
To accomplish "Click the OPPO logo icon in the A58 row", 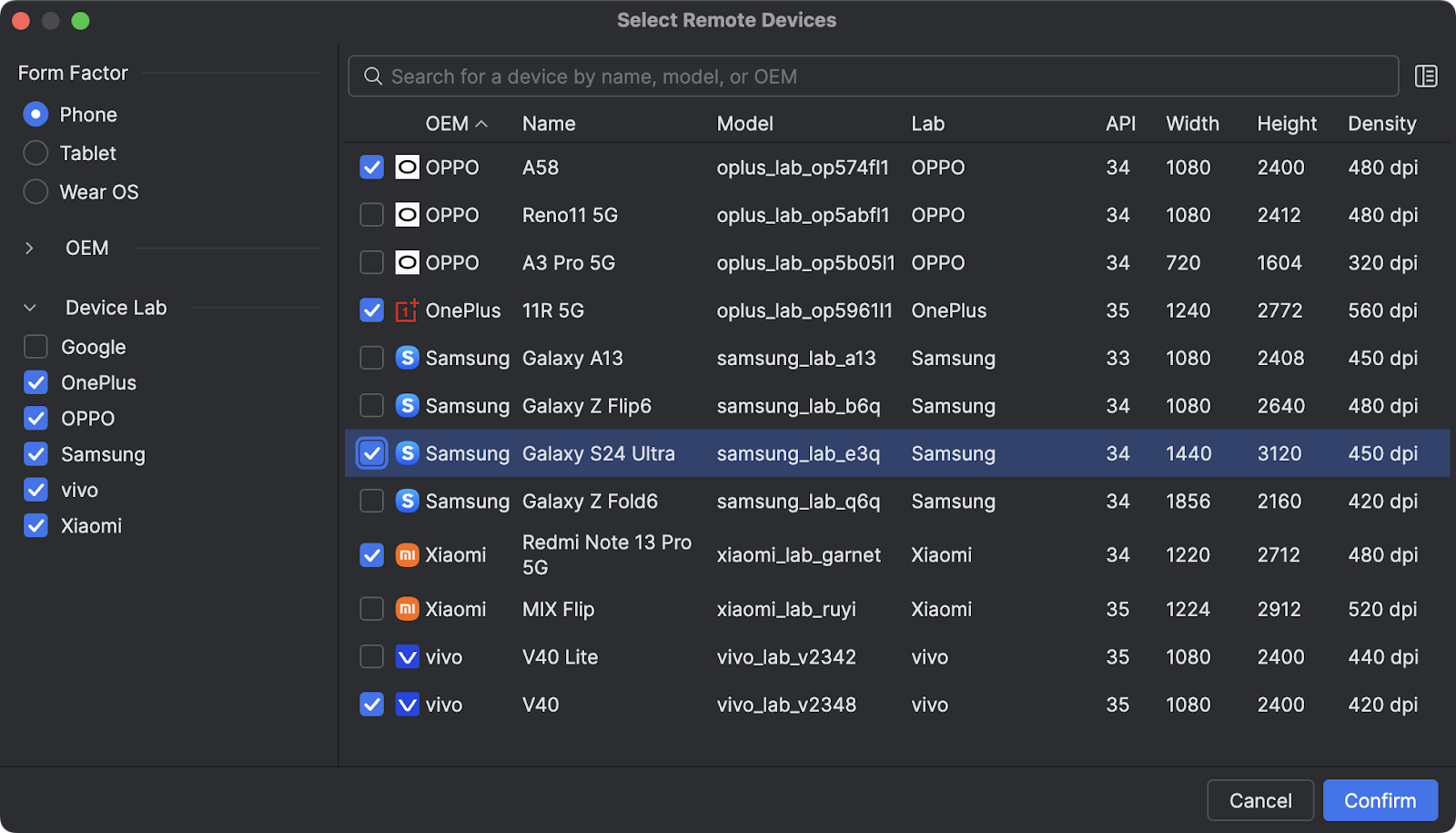I will click(408, 168).
